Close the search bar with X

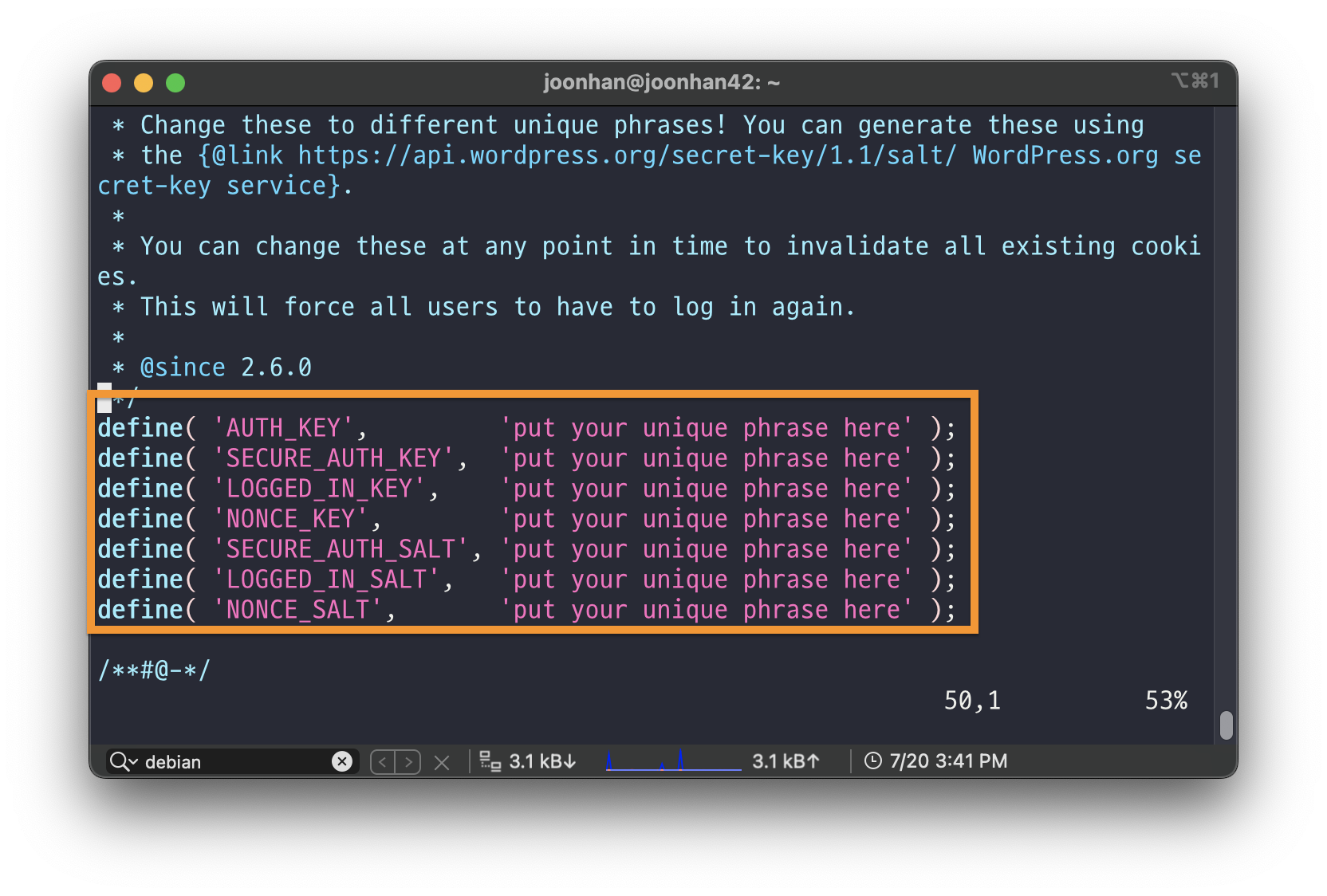(442, 763)
